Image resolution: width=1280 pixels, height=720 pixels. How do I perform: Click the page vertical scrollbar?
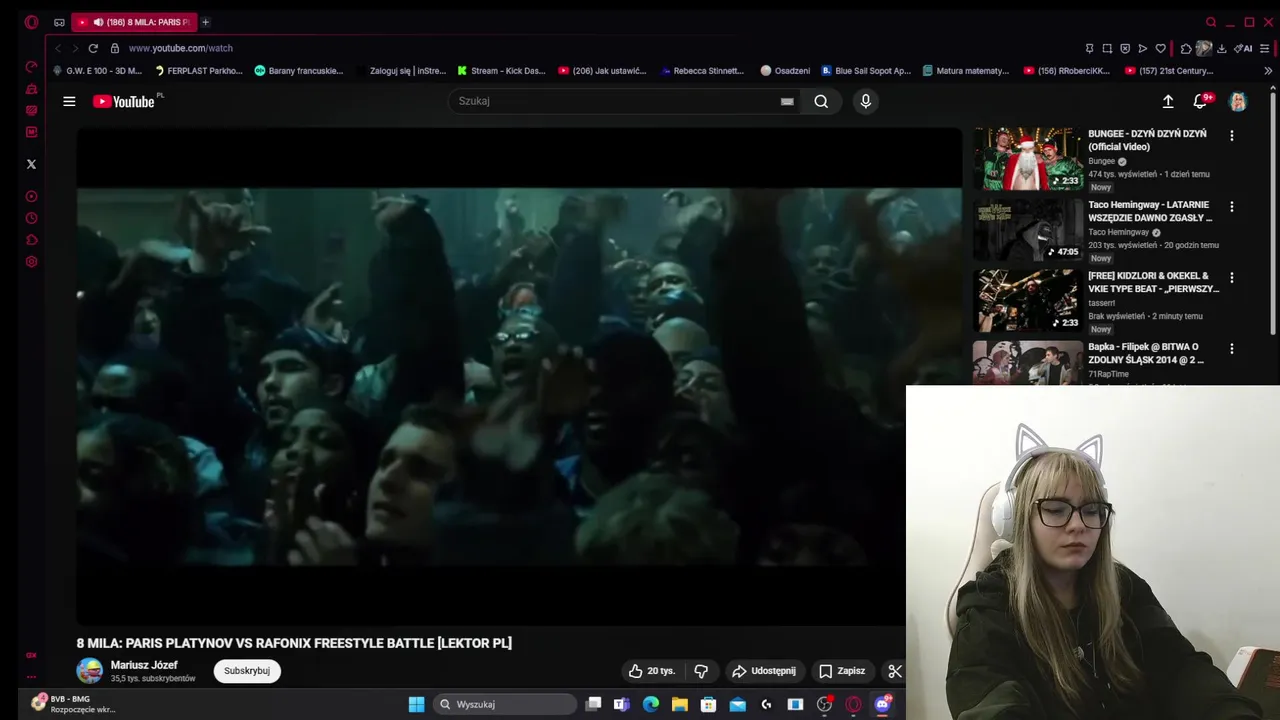coord(1273,210)
